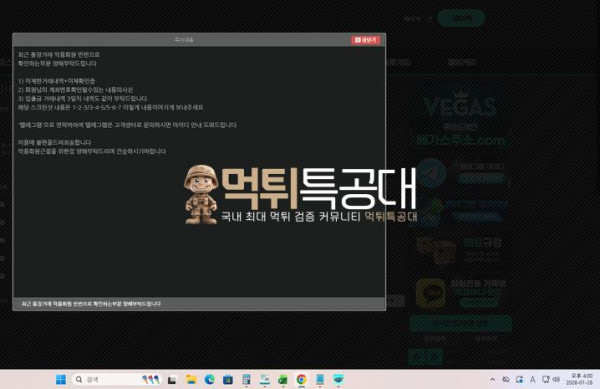Click the wide green button under KakaoTalk
Image resolution: width=600 pixels, height=389 pixels.
(x=461, y=324)
